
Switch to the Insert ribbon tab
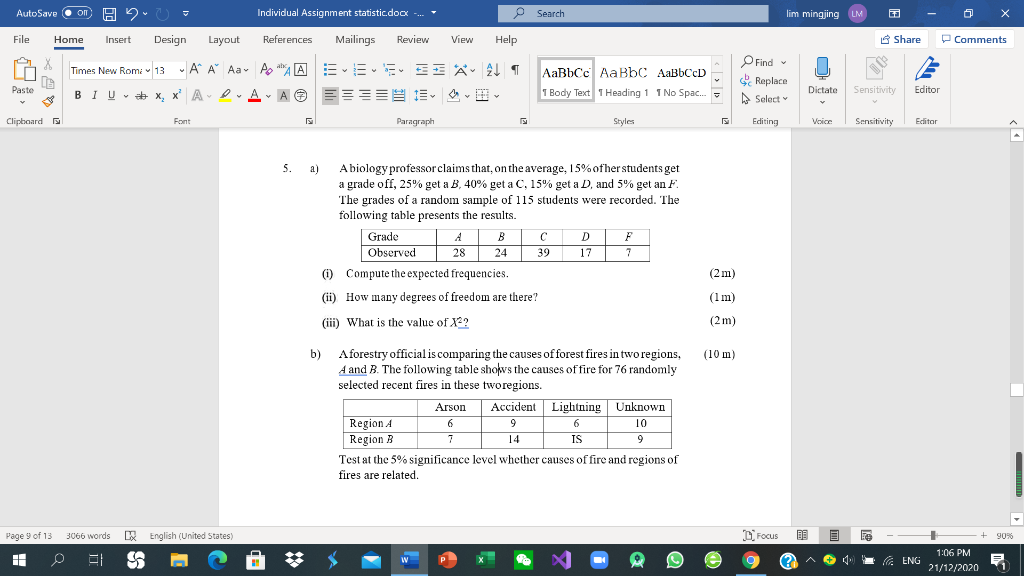(117, 40)
